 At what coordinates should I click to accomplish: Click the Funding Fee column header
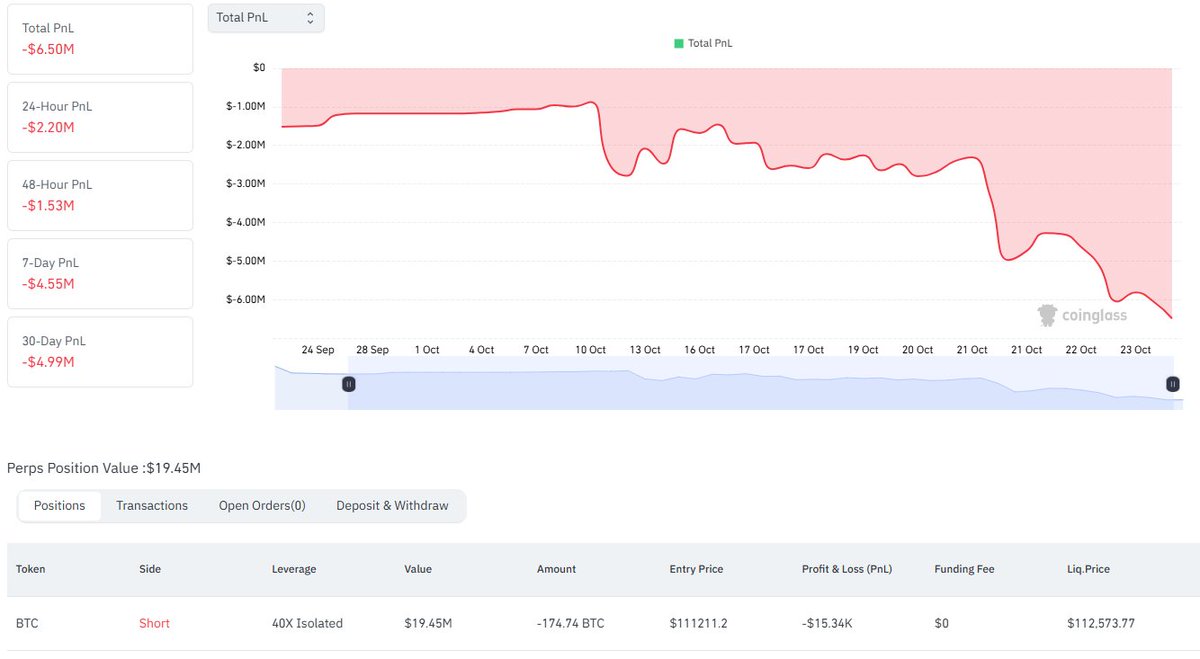coord(966,569)
